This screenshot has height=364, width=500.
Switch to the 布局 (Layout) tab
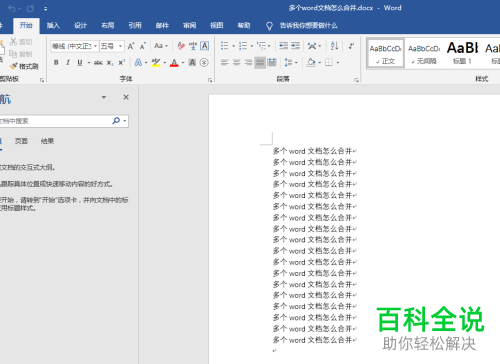(108, 25)
